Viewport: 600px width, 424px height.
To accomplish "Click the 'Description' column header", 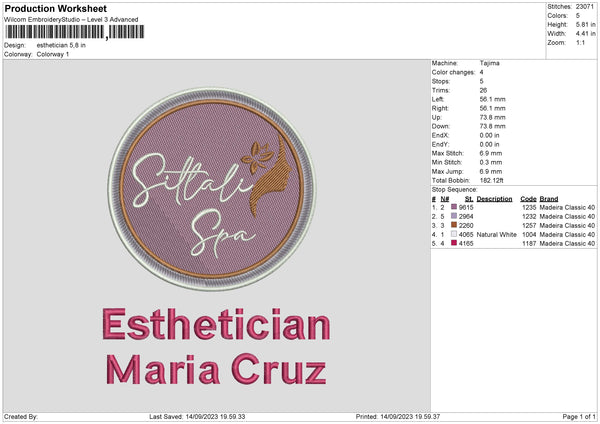I will [494, 199].
